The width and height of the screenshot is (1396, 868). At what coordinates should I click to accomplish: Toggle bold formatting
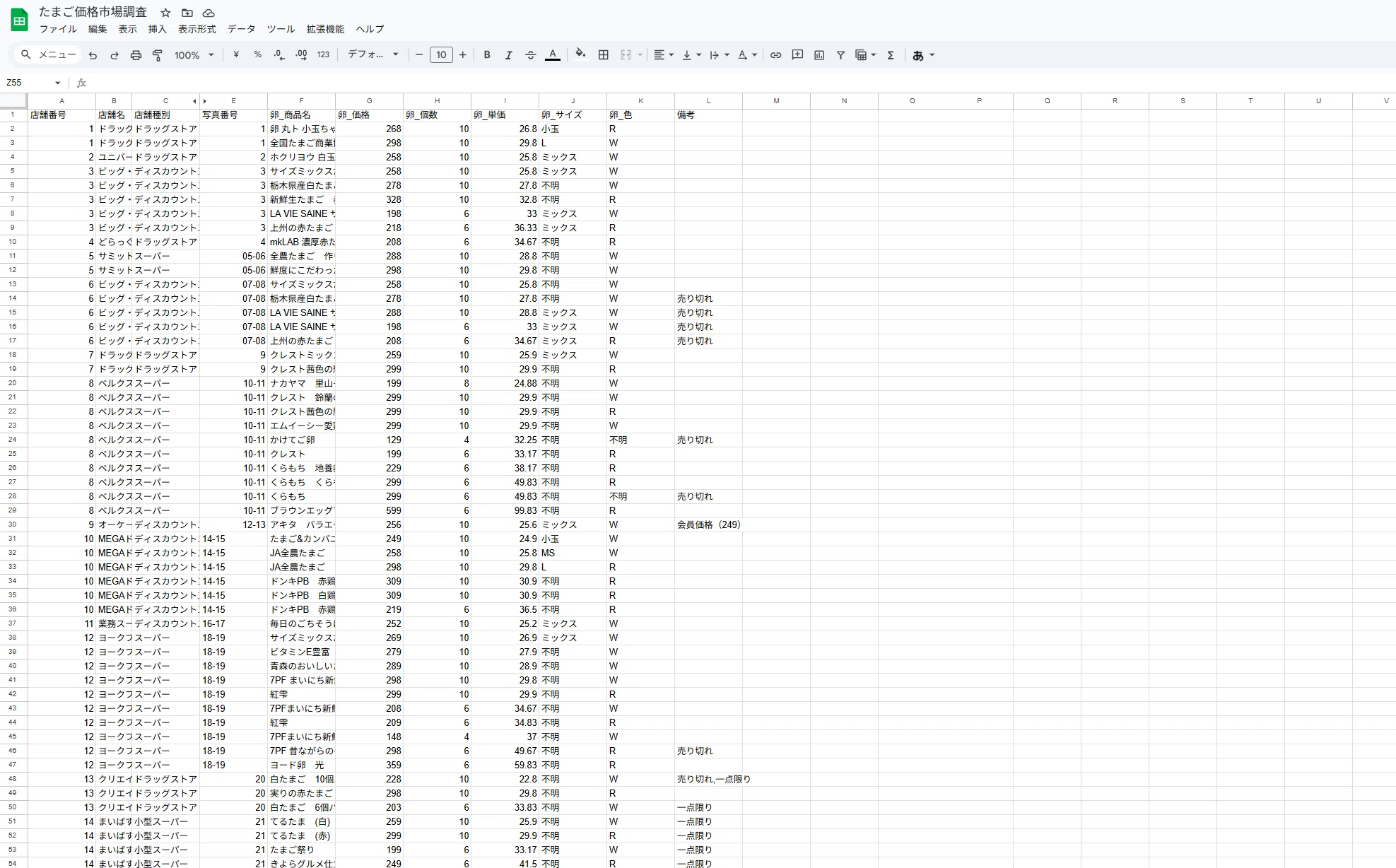point(487,55)
